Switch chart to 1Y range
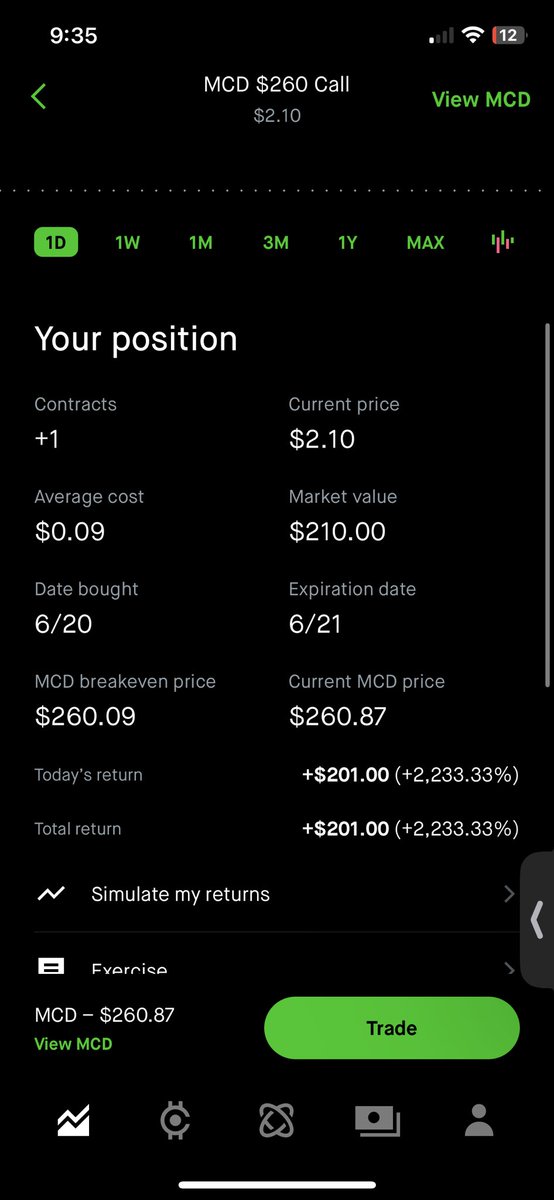The image size is (554, 1200). (347, 242)
